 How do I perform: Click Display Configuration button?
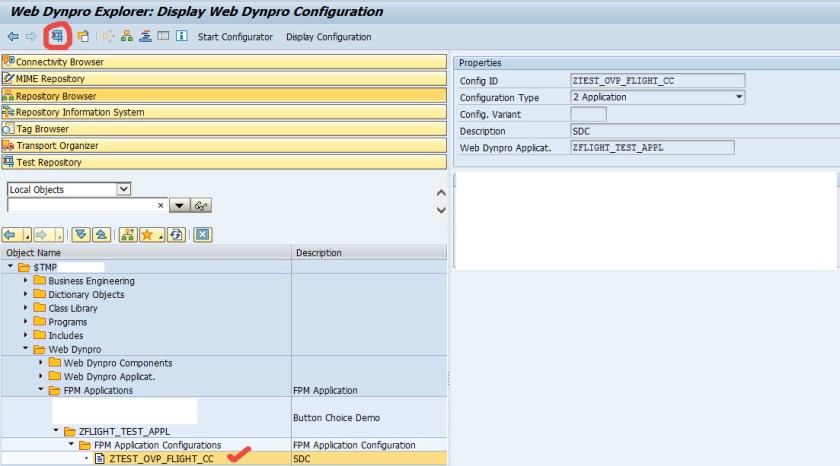pyautogui.click(x=328, y=37)
